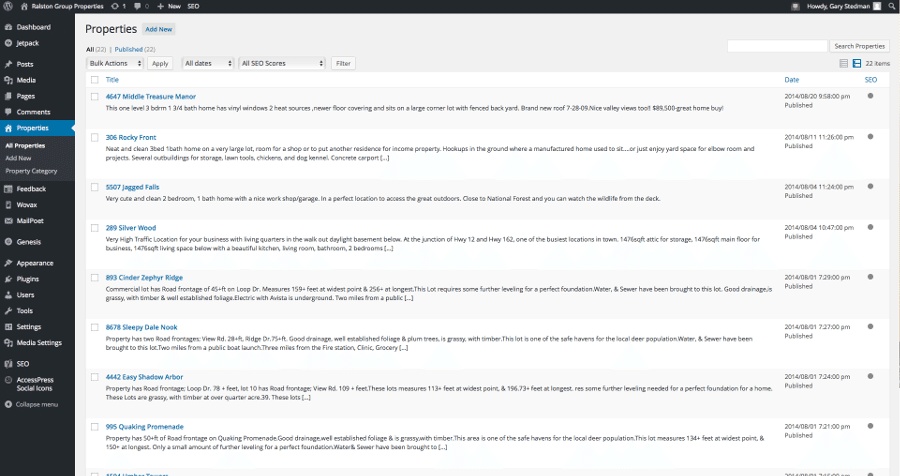
Task: Check the 306 Rocky Front row
Action: click(x=95, y=137)
